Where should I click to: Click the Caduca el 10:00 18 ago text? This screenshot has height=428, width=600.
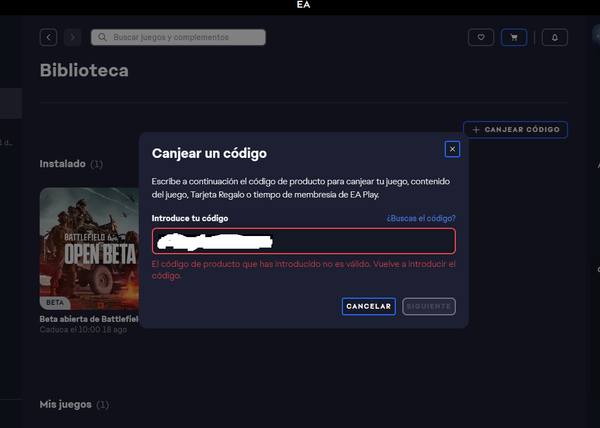pos(83,330)
